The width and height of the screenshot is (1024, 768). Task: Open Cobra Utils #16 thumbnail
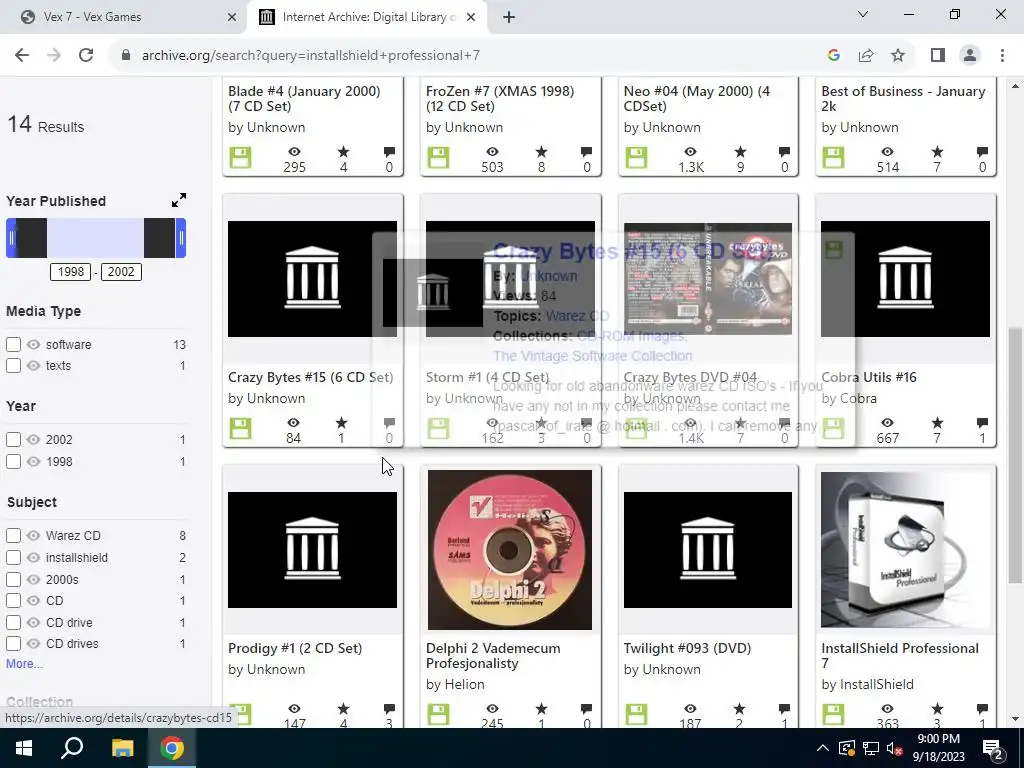pyautogui.click(x=905, y=279)
